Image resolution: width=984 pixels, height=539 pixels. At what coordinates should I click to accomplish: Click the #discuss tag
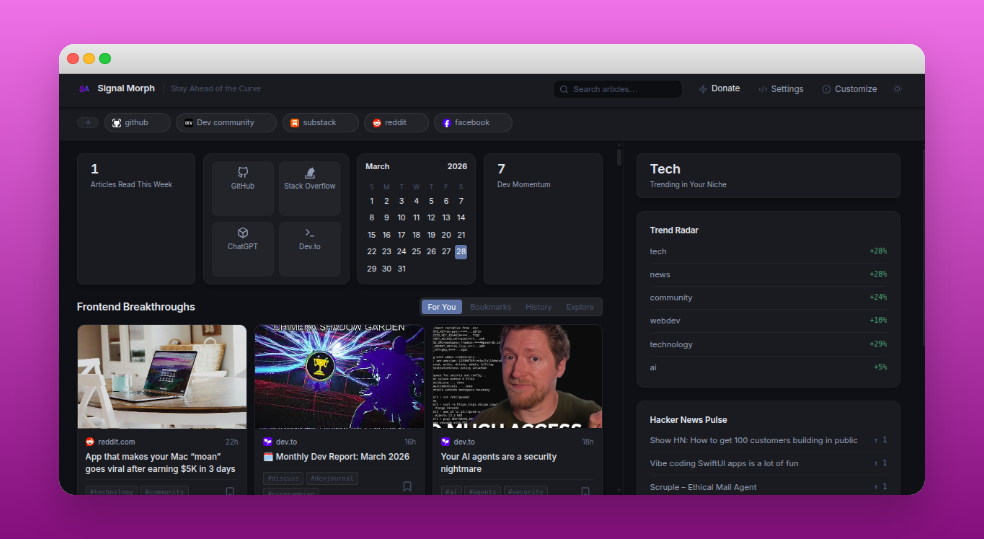(283, 478)
